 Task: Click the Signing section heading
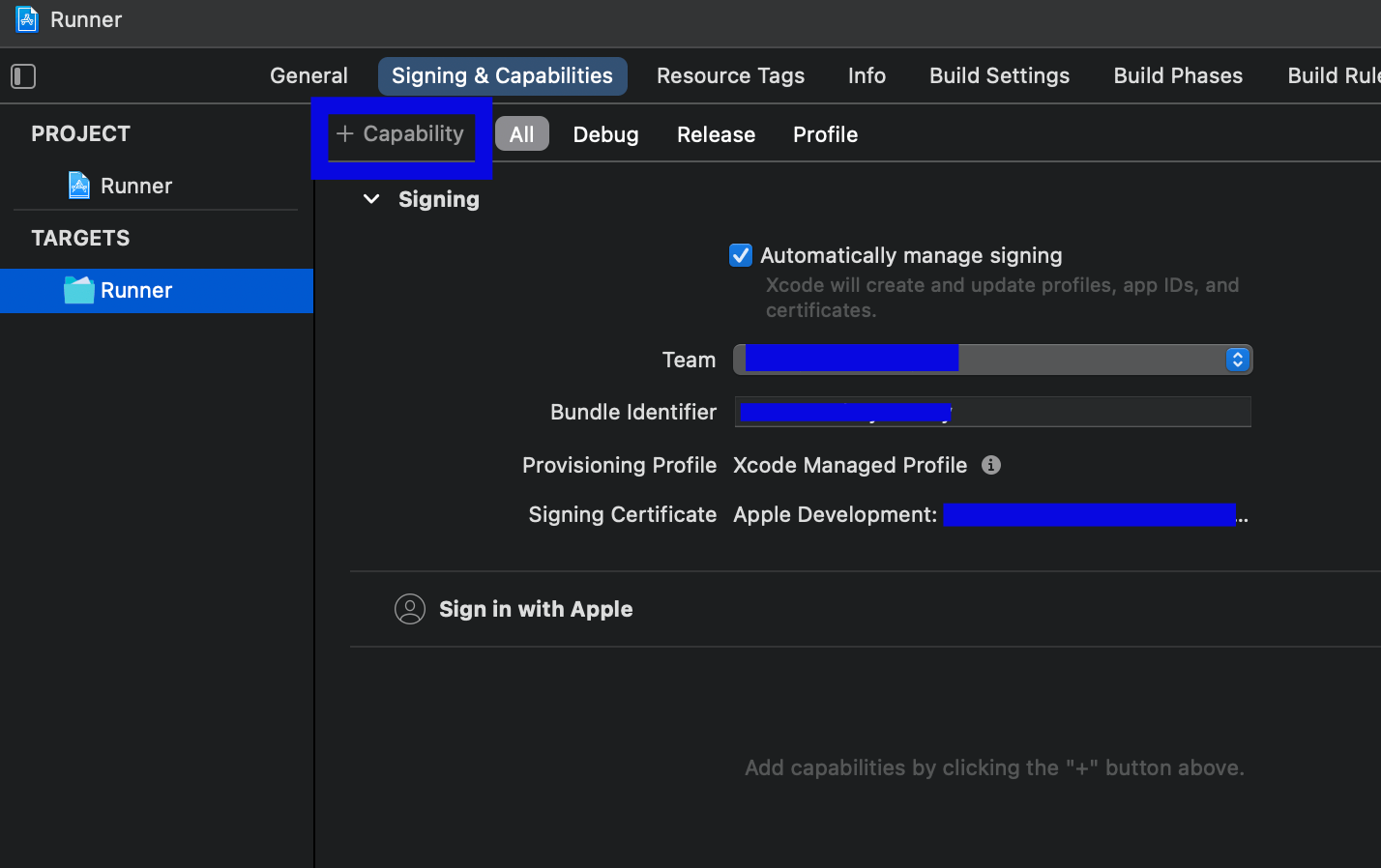tap(439, 199)
